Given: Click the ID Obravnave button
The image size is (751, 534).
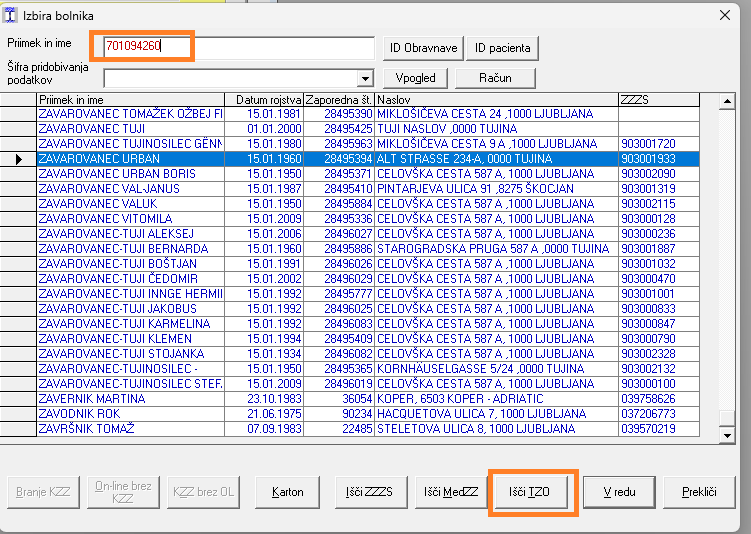Looking at the screenshot, I should click(423, 48).
